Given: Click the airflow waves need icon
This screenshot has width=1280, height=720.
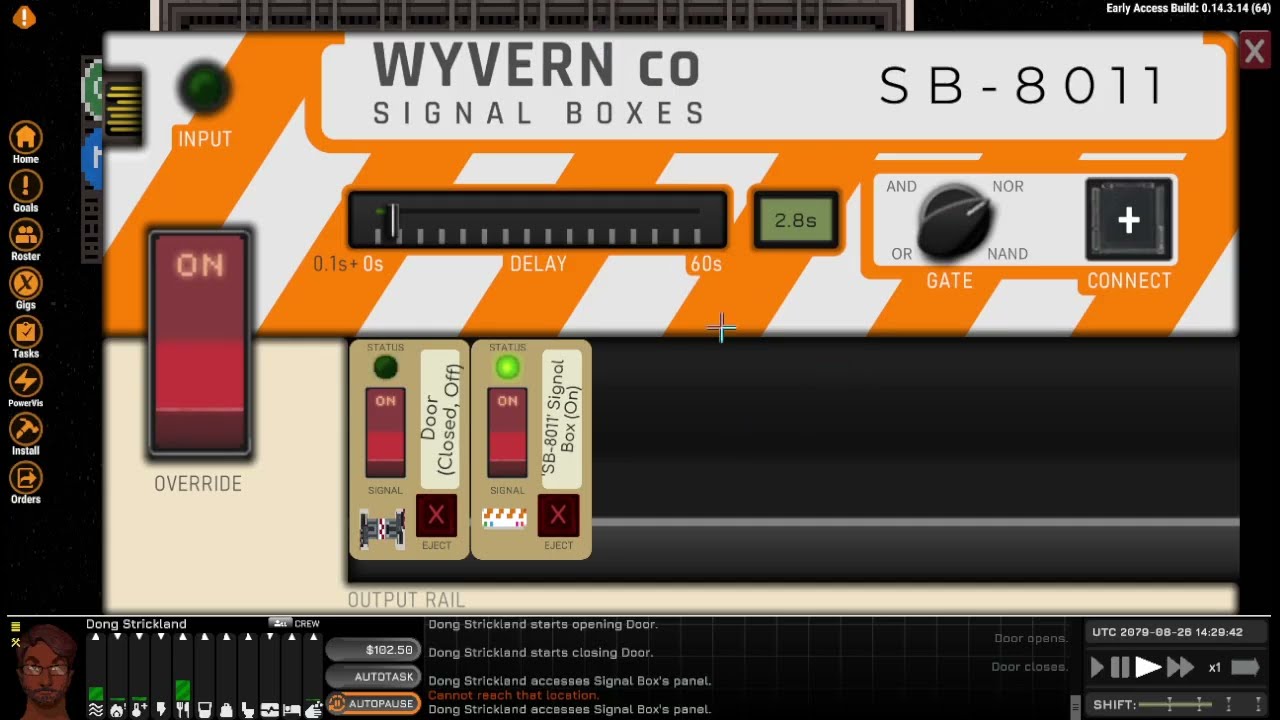Looking at the screenshot, I should pyautogui.click(x=95, y=710).
